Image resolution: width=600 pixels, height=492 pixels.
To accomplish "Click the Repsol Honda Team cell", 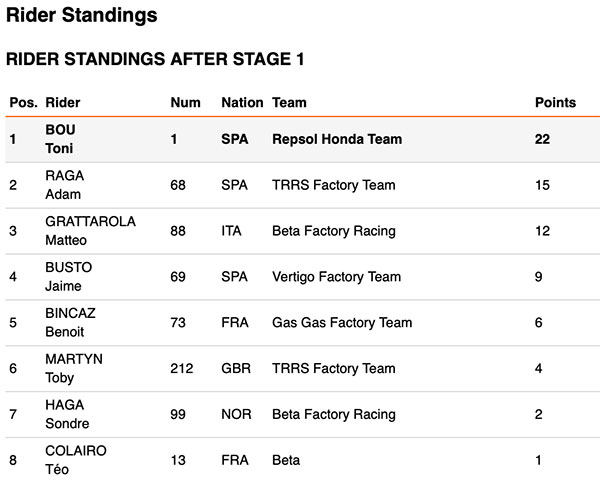I will click(337, 139).
